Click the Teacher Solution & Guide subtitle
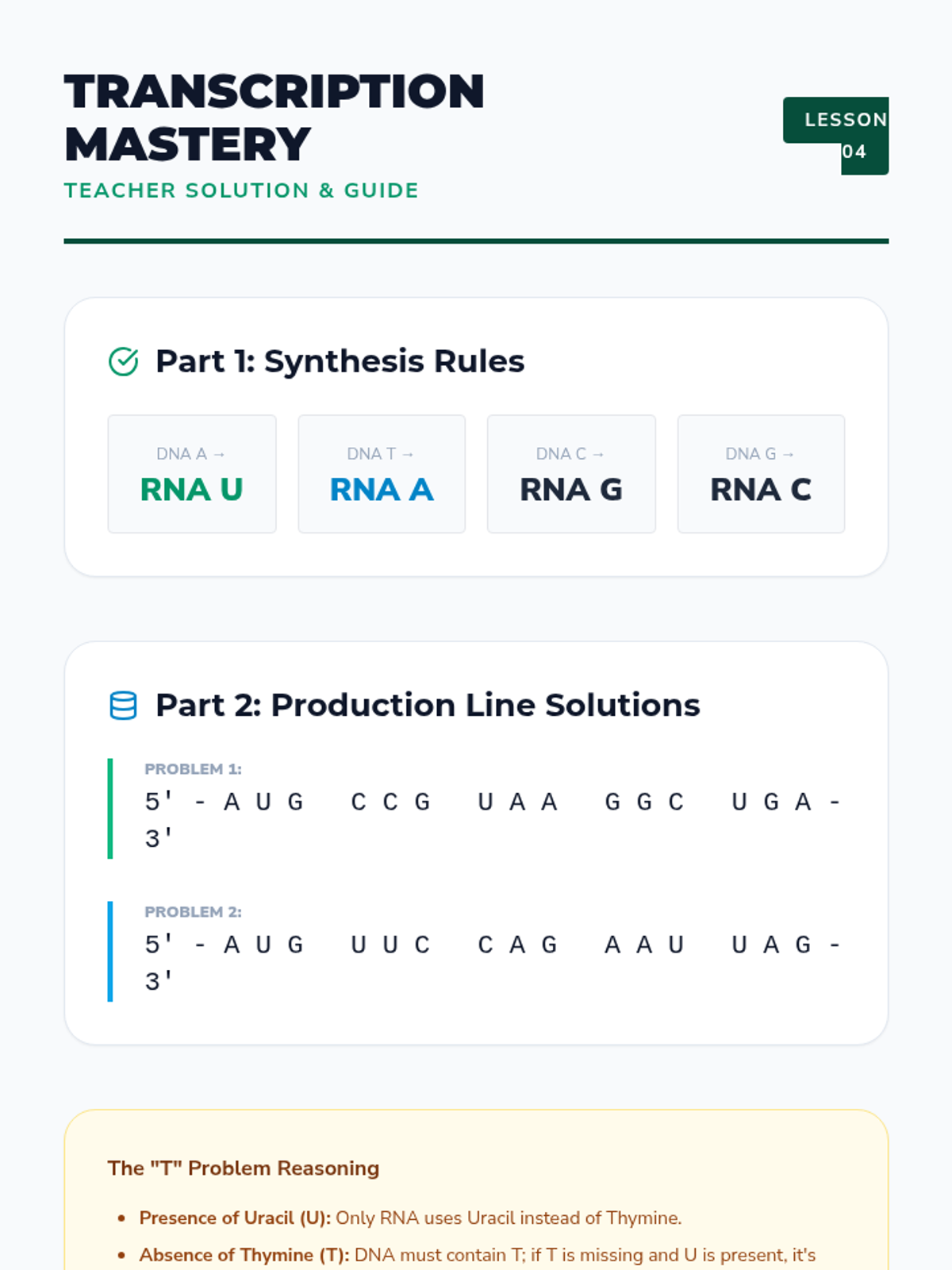 241,190
